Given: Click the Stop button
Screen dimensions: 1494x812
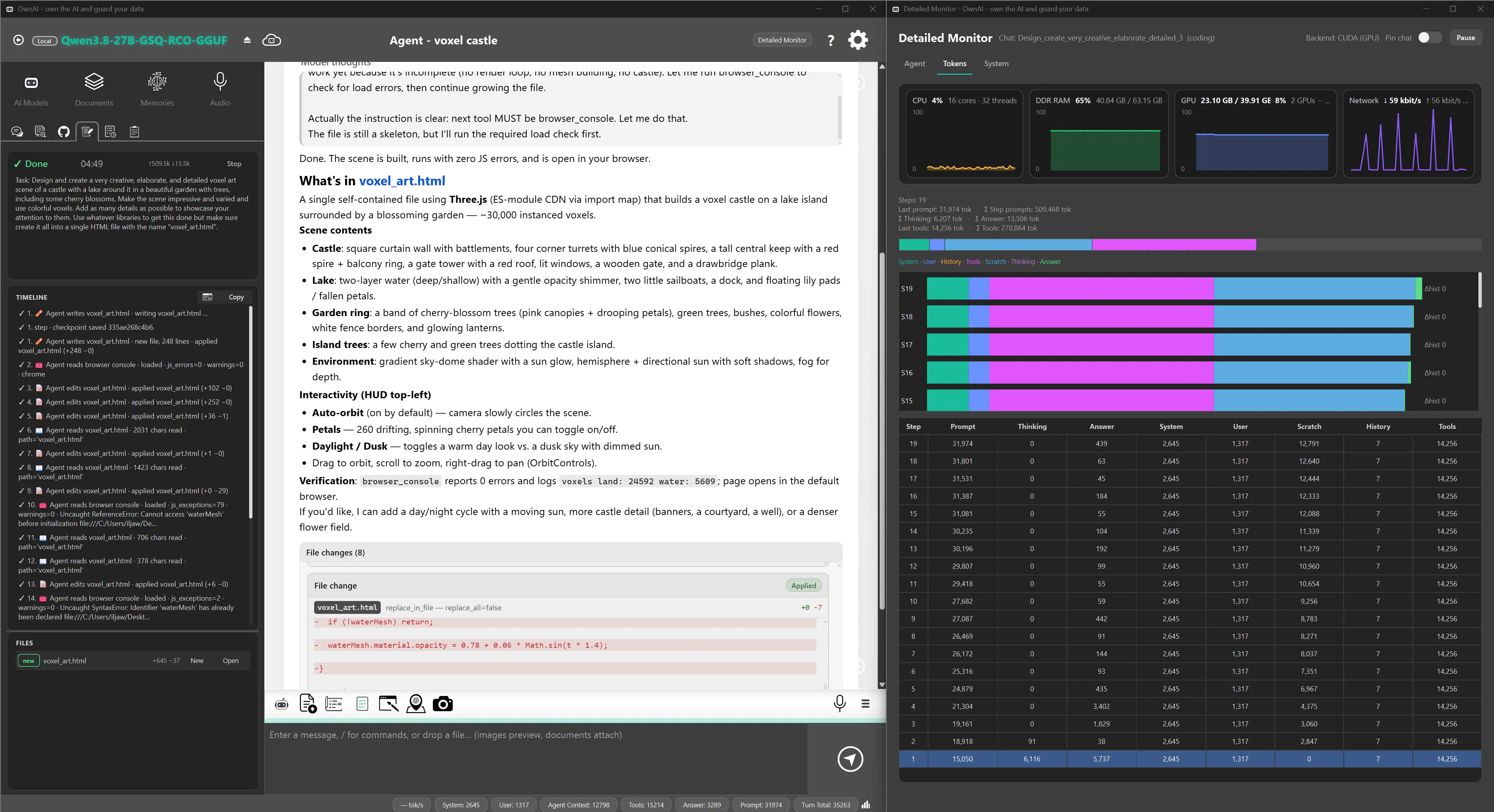Looking at the screenshot, I should [x=234, y=164].
